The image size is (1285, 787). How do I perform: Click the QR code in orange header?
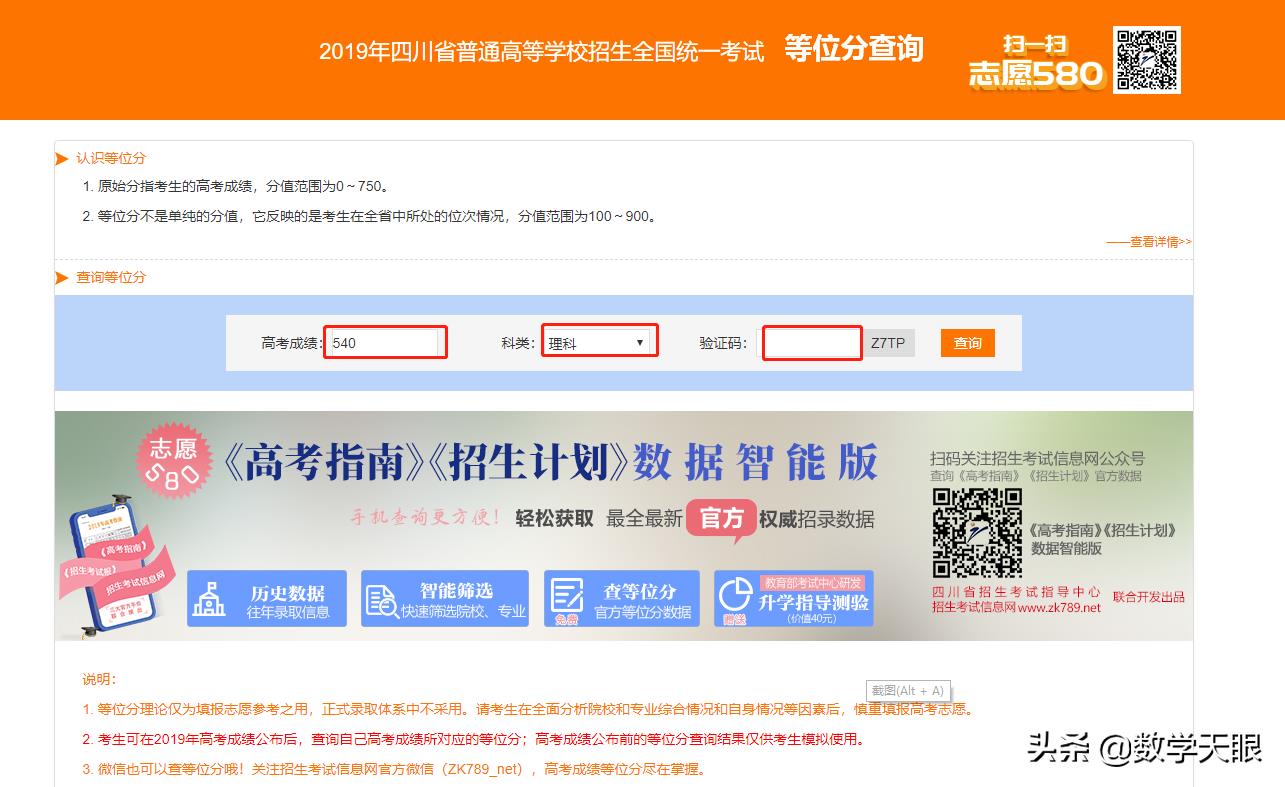(1147, 60)
